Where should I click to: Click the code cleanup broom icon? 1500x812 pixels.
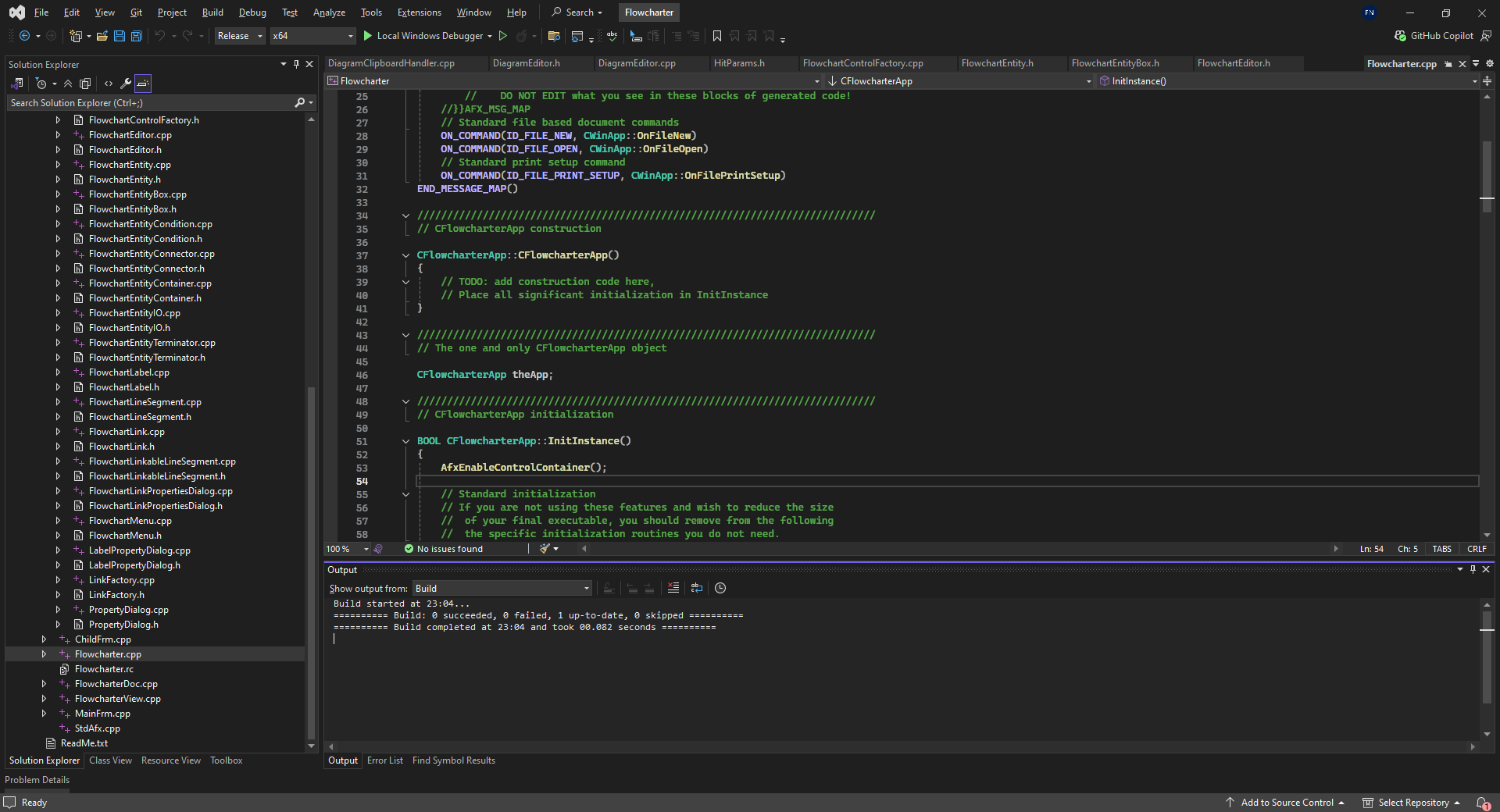point(545,549)
